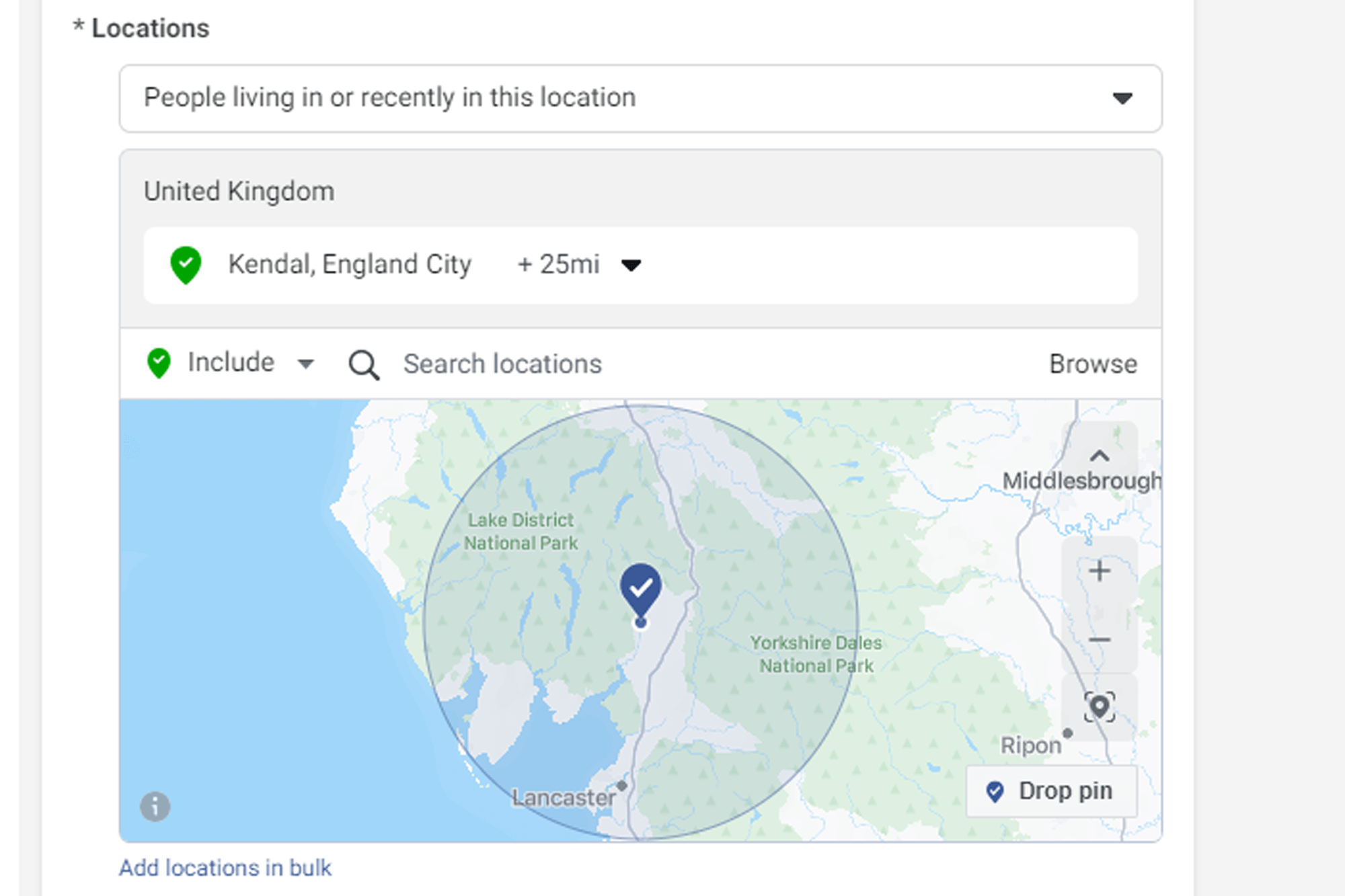Click the Yorkshire Dales National Park label
Viewport: 1345px width, 896px height.
point(816,654)
